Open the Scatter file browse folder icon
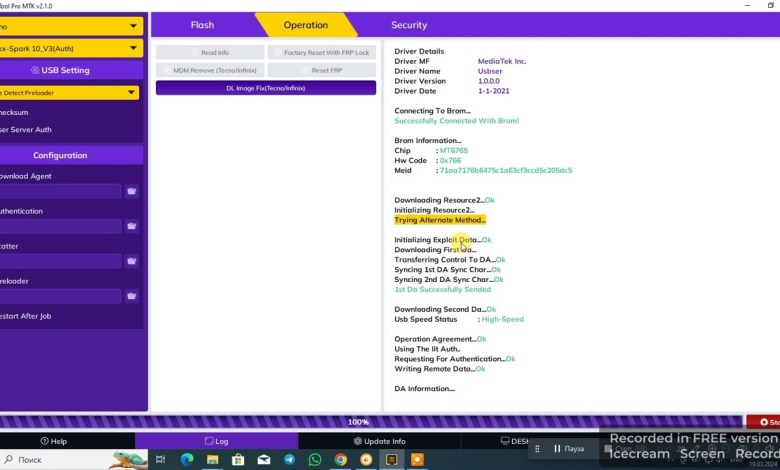This screenshot has width=780, height=470. (x=131, y=261)
